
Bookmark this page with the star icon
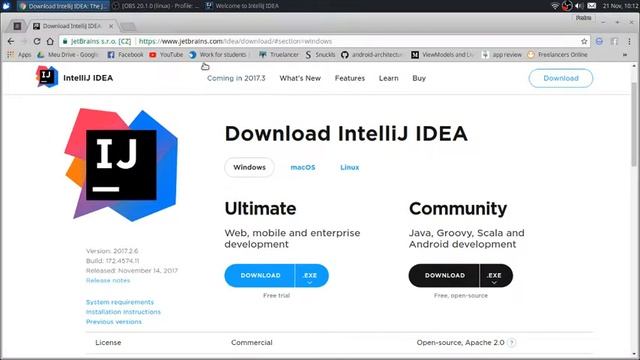[584, 41]
